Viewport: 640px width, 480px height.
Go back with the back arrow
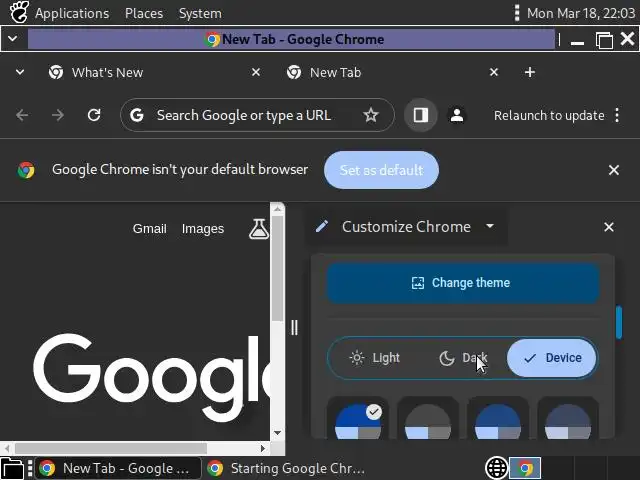tap(22, 115)
